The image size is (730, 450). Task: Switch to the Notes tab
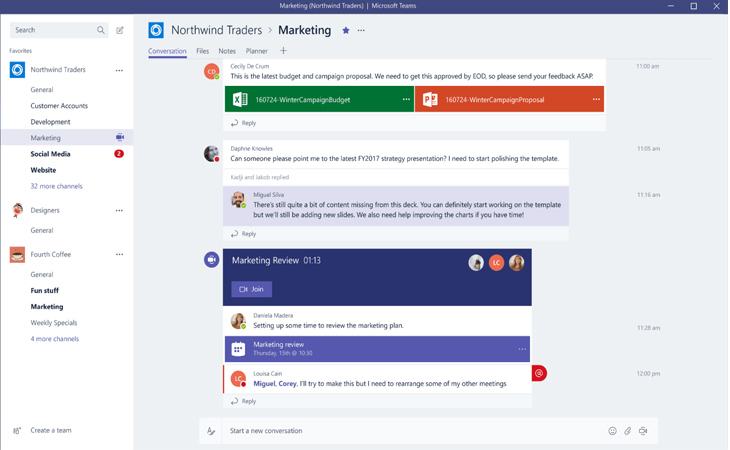pos(227,51)
